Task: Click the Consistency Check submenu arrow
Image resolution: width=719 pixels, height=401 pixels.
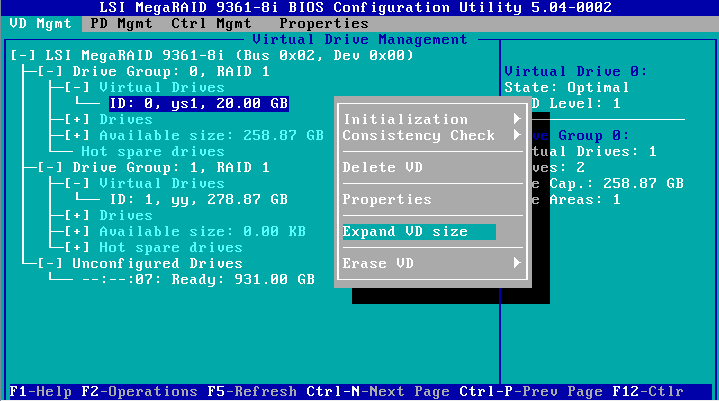Action: click(517, 135)
